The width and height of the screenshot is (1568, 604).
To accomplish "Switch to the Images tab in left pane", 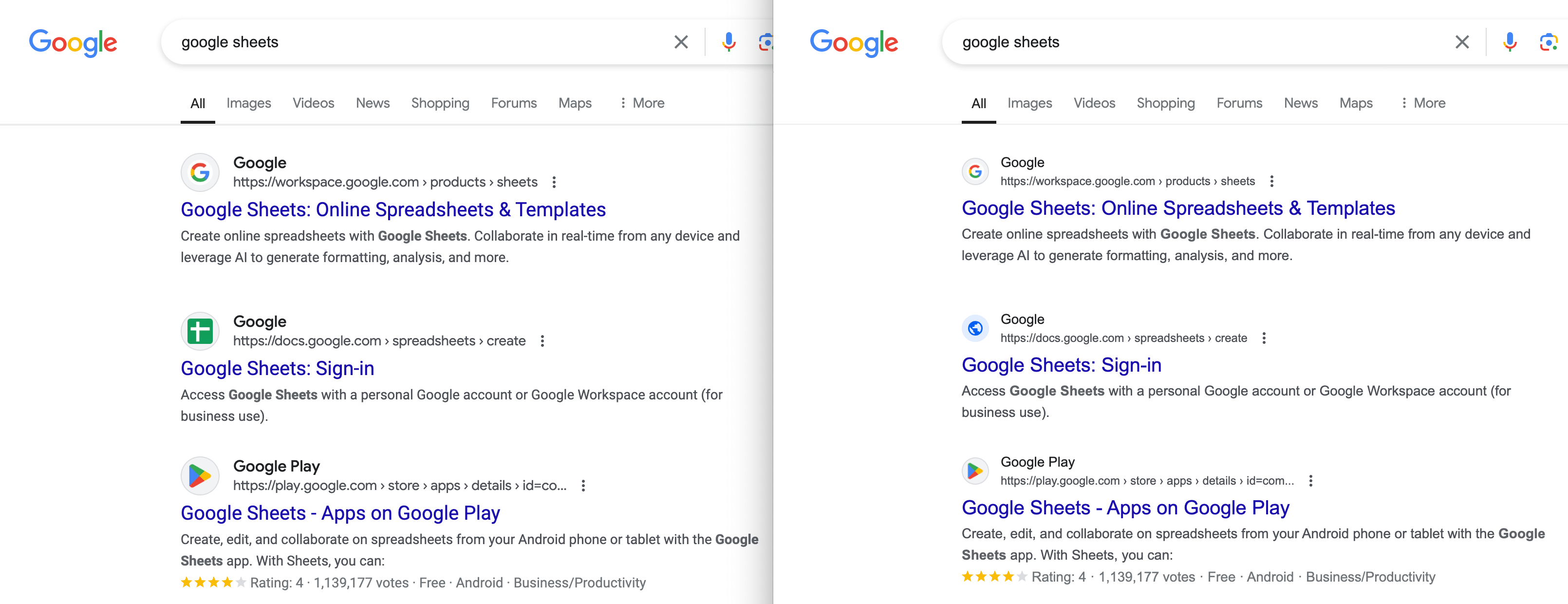I will 248,103.
